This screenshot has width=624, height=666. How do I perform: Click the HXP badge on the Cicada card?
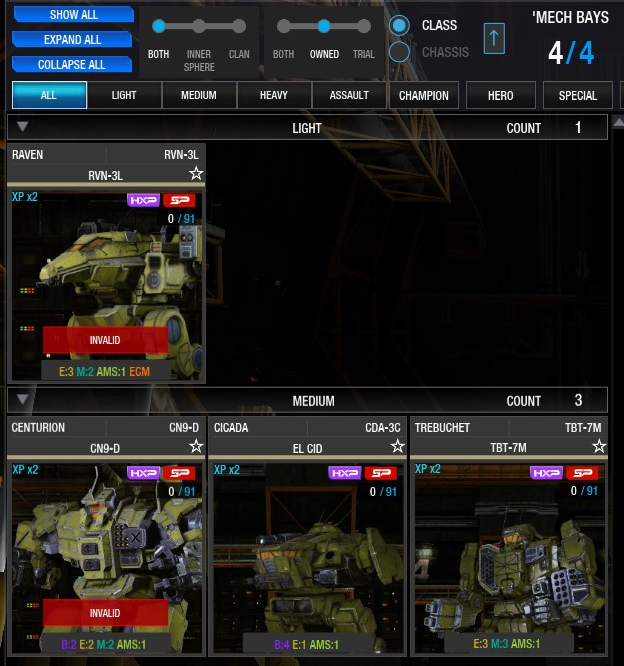[344, 473]
